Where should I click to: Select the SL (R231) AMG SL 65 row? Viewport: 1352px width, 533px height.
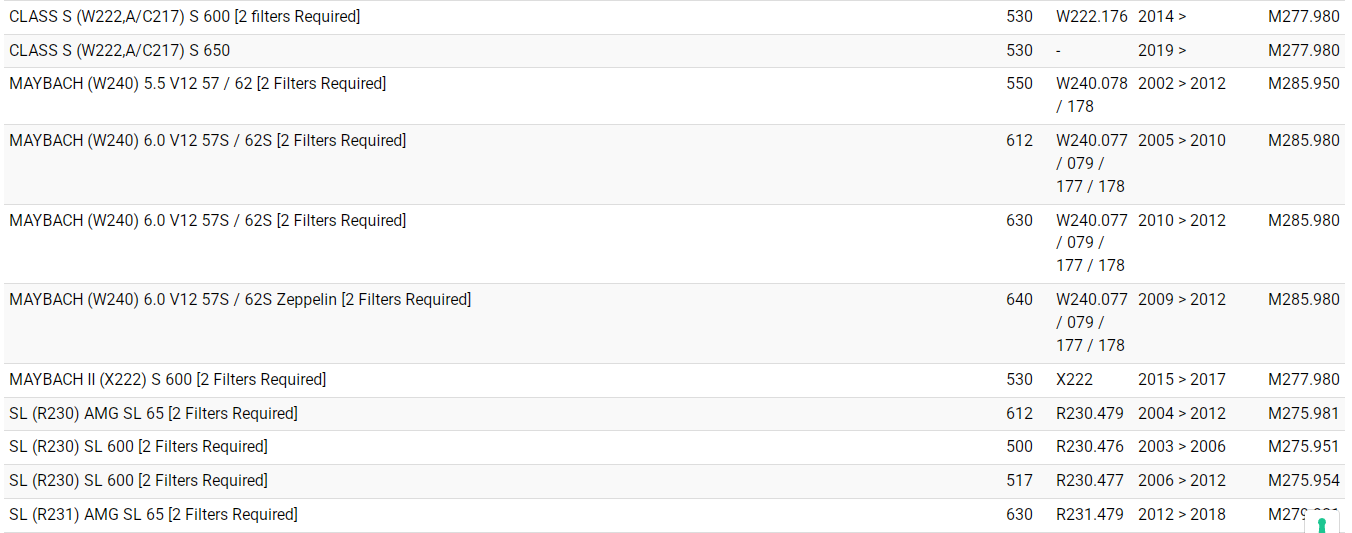pyautogui.click(x=153, y=515)
